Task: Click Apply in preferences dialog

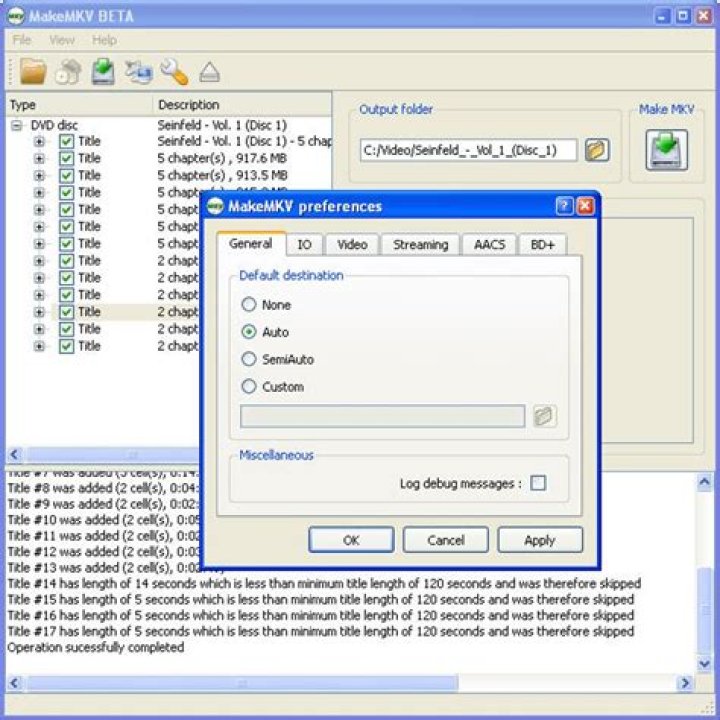Action: coord(540,540)
